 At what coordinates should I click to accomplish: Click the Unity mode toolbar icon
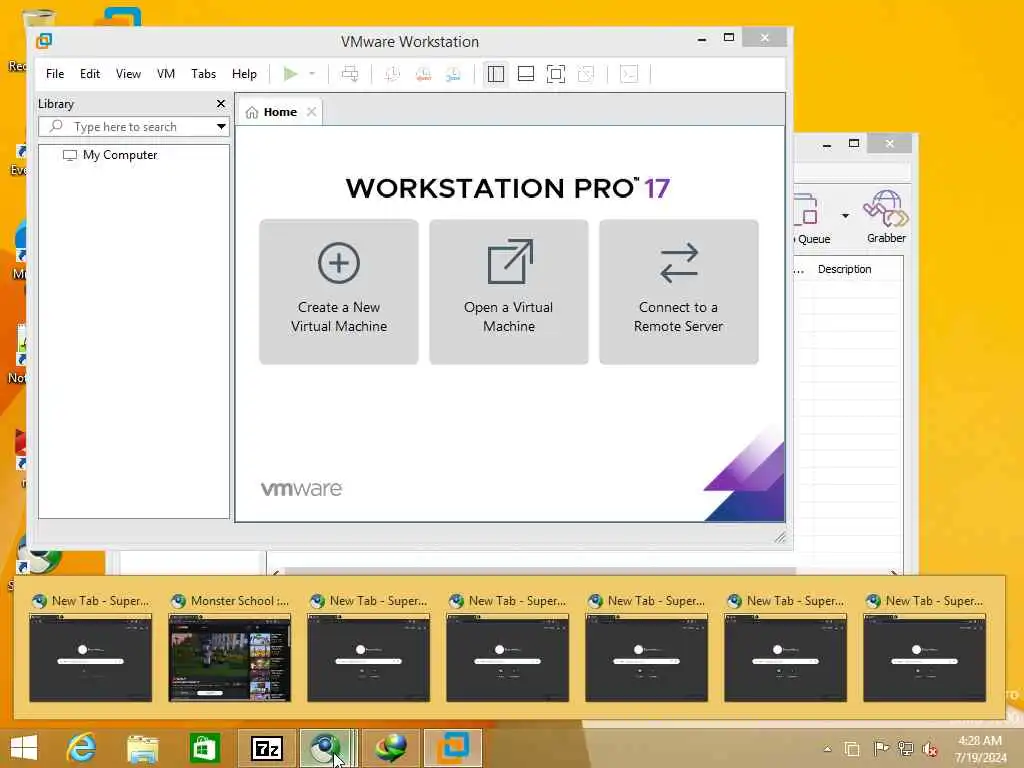[586, 74]
